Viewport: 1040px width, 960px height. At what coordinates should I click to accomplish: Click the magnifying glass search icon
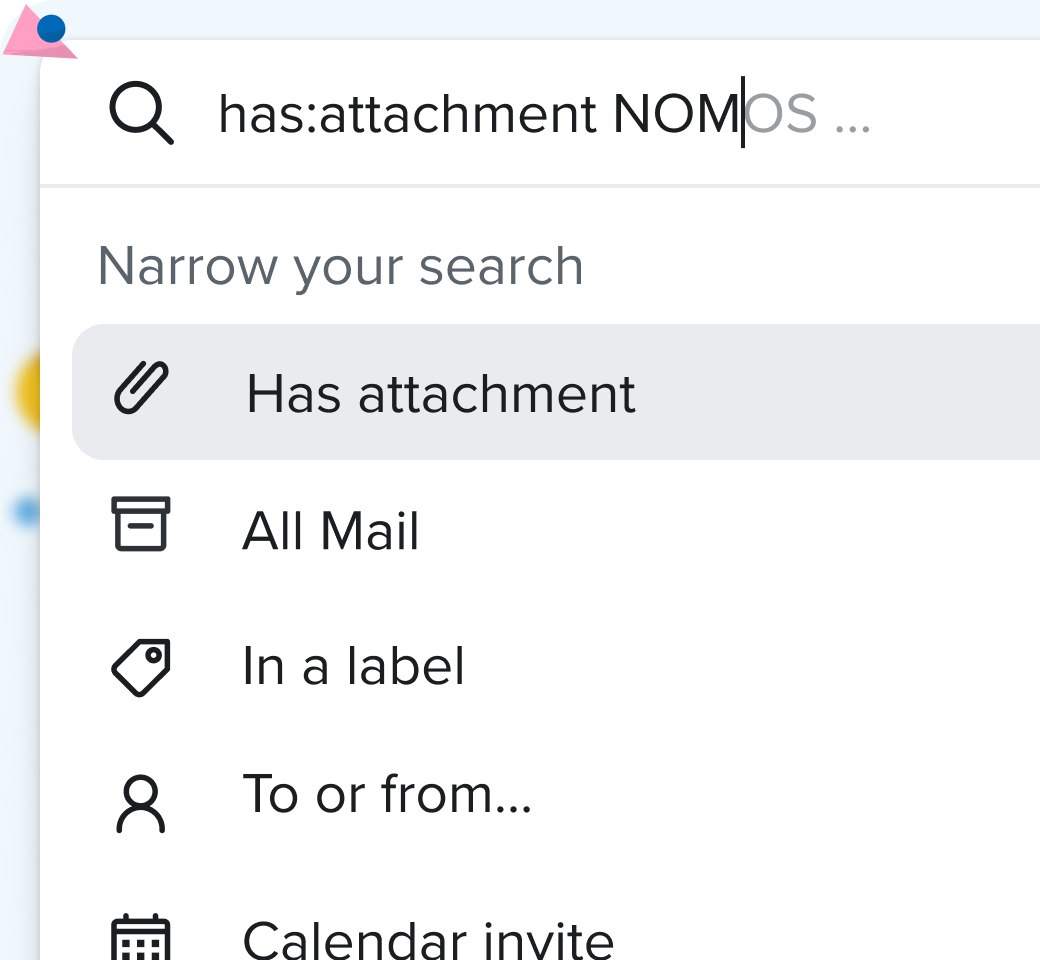point(141,114)
